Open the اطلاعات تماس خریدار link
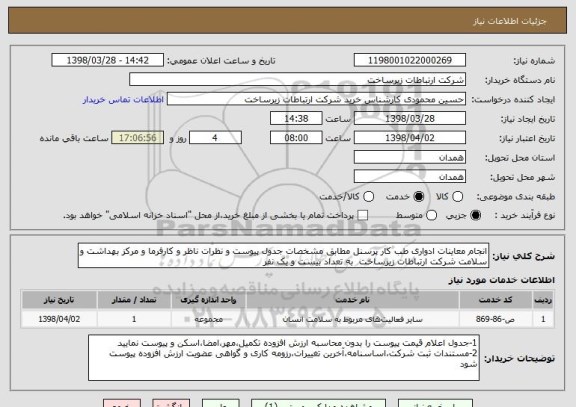The image size is (576, 407). (123, 100)
